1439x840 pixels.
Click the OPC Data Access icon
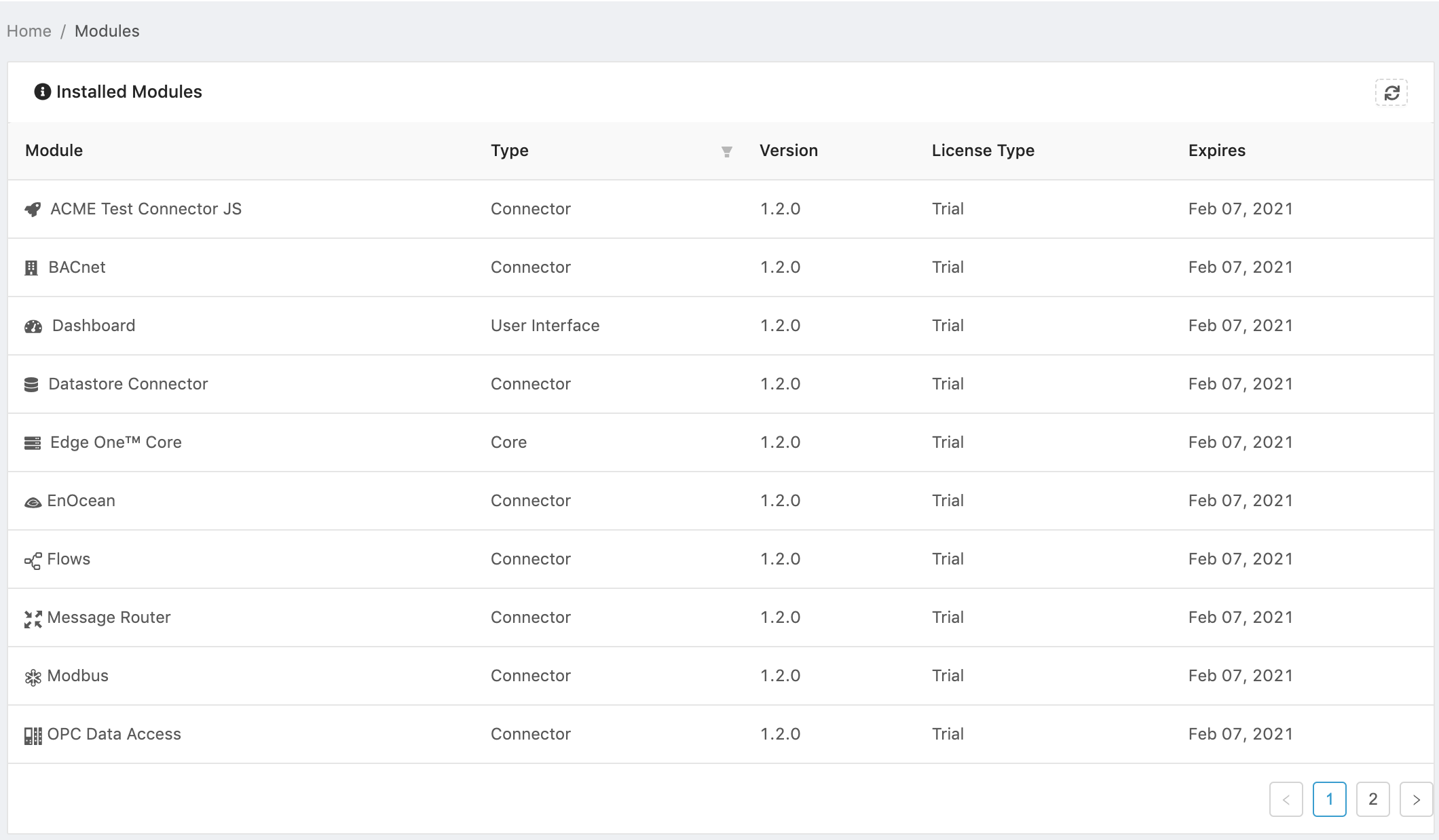click(x=33, y=736)
